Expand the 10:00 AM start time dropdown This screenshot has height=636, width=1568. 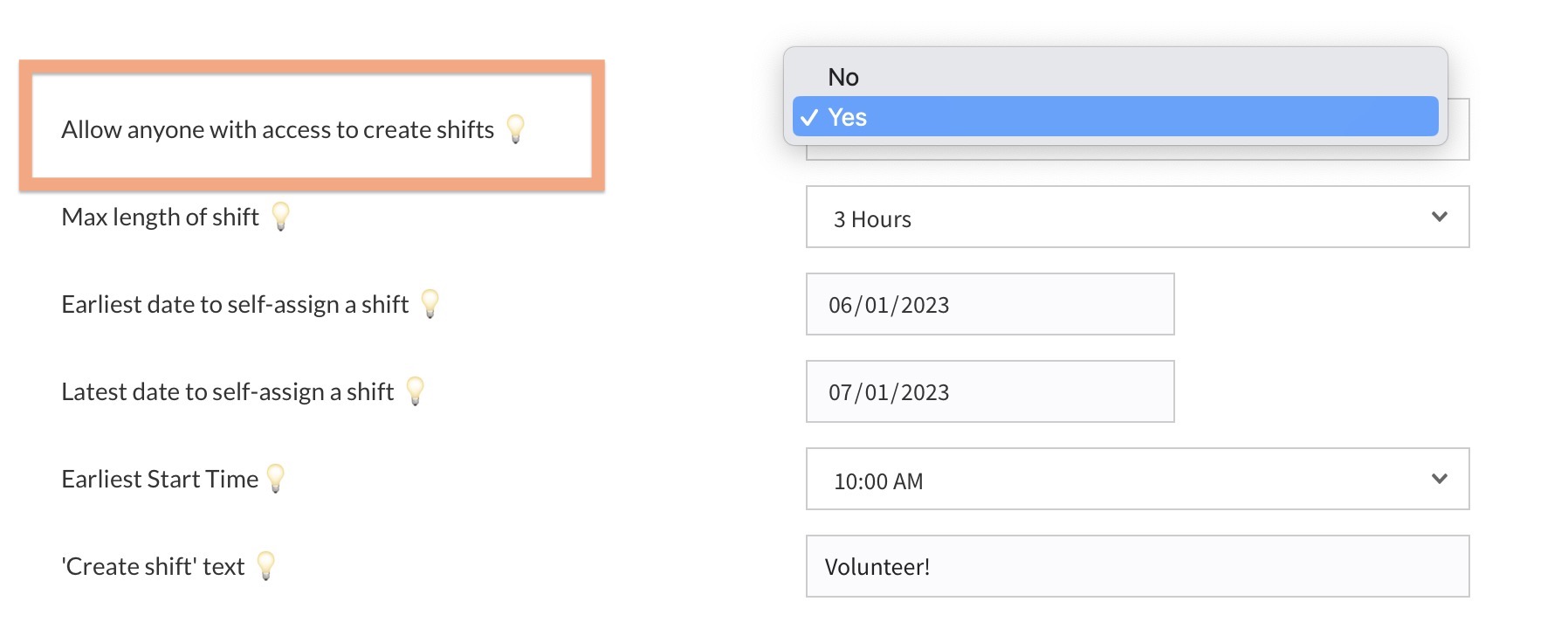(x=1135, y=480)
